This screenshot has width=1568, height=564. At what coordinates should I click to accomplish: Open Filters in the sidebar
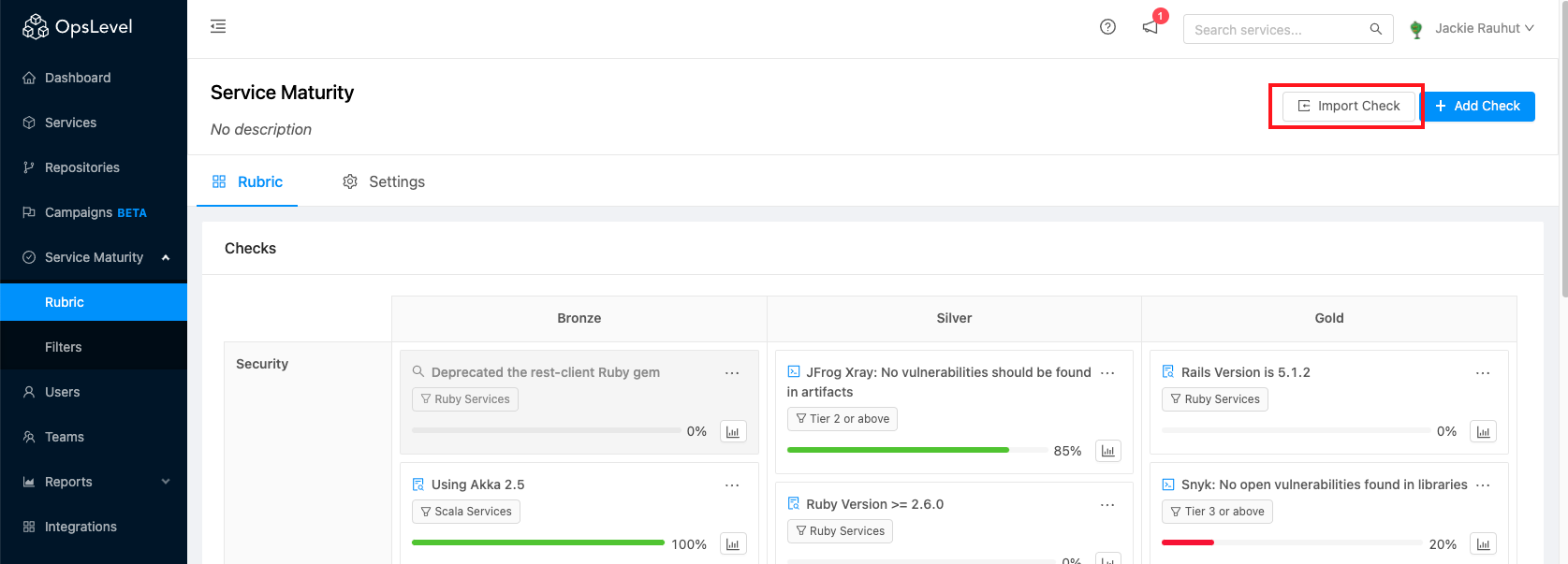pyautogui.click(x=64, y=347)
